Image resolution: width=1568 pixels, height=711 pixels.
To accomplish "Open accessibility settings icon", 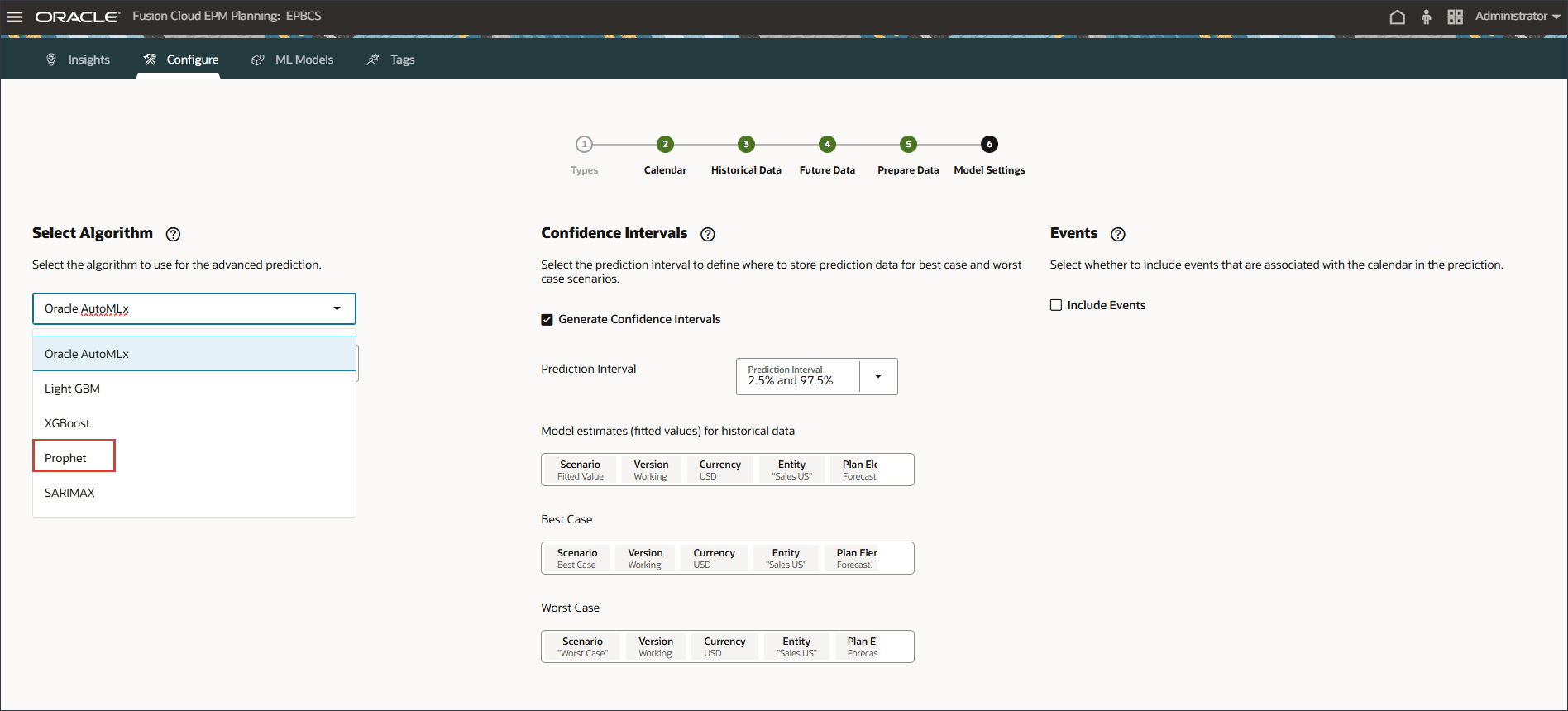I will pyautogui.click(x=1426, y=17).
